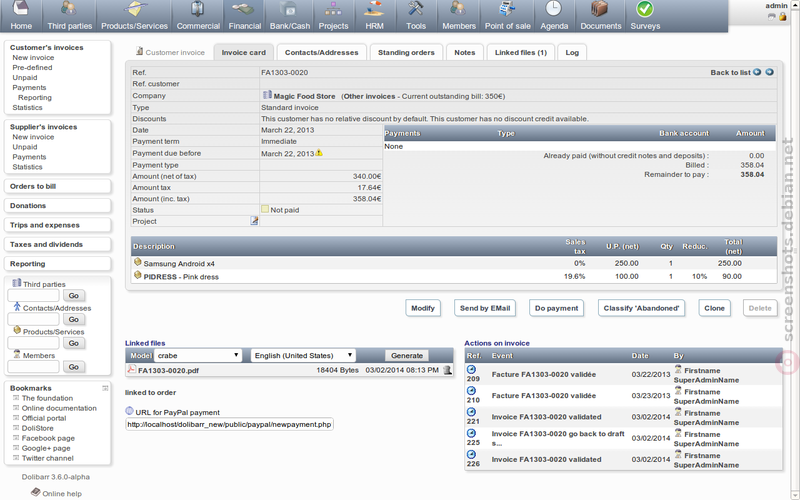Click the Clone button

tap(714, 308)
